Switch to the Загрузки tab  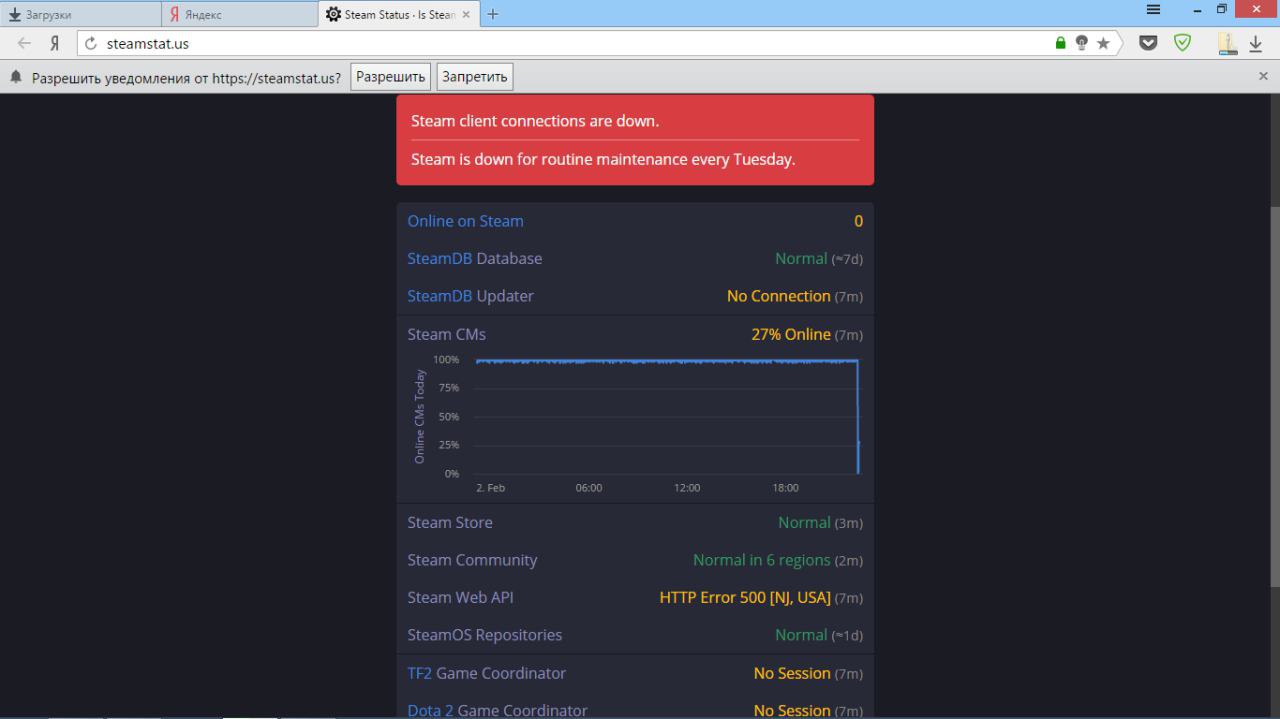point(80,14)
